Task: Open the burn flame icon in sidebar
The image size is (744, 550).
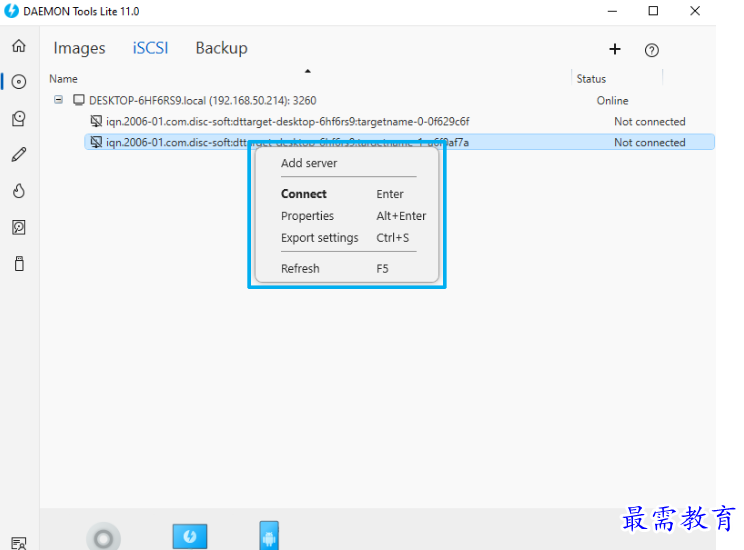Action: [19, 191]
